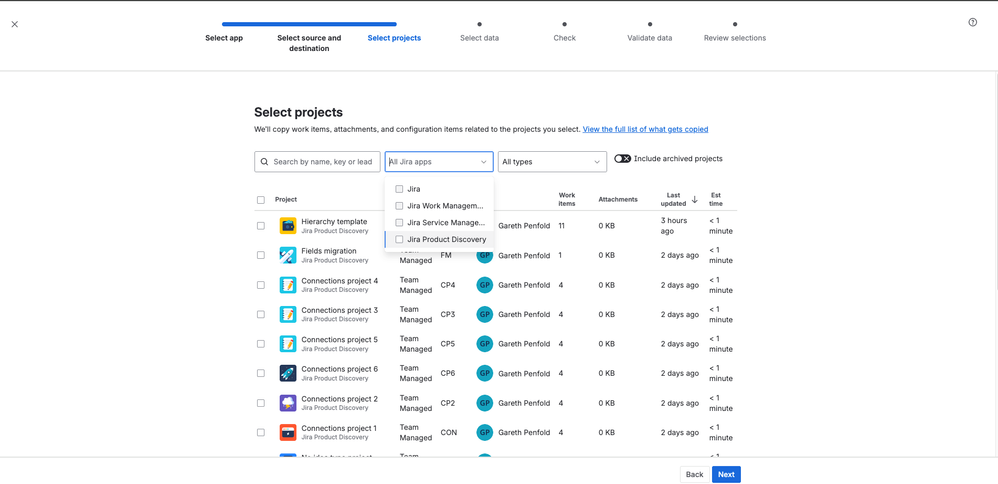Go to Select app step
This screenshot has width=998, height=484.
(x=224, y=38)
